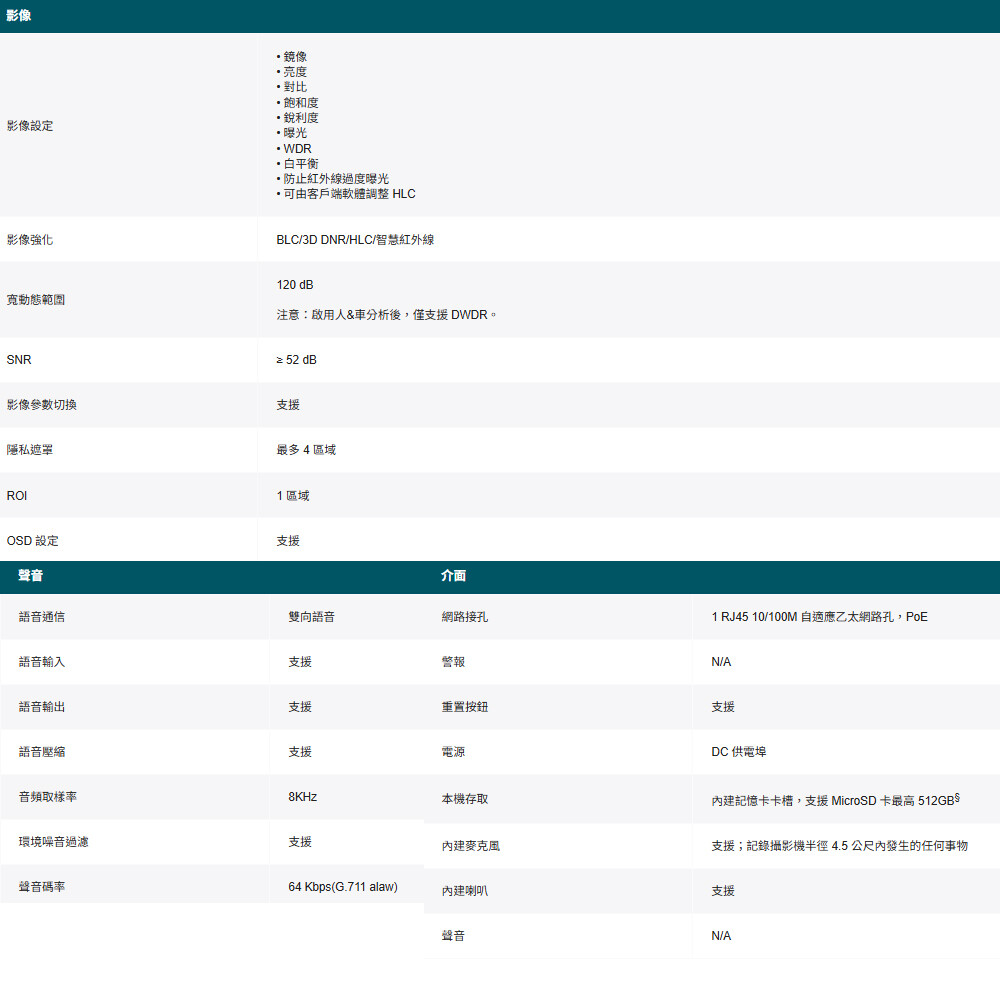Screen dimensions: 1000x1000
Task: Click the 影像 section header
Action: (x=19, y=16)
